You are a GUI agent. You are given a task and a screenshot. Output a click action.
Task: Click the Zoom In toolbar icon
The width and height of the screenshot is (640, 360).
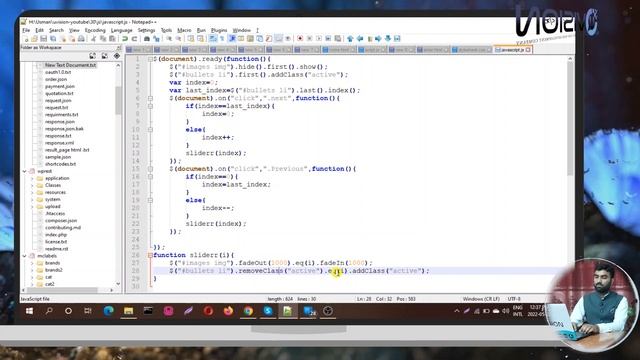[169, 39]
